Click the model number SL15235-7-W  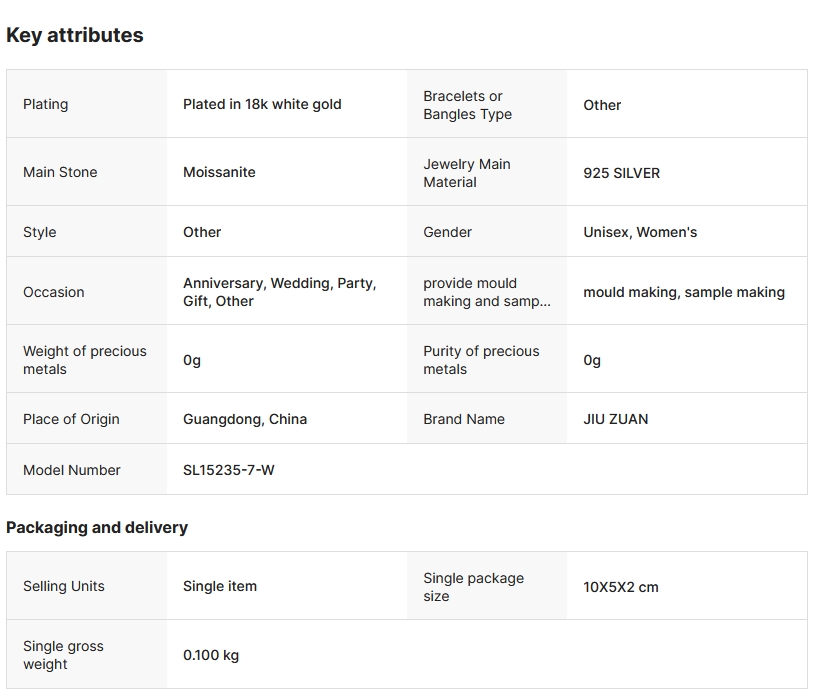tap(229, 470)
